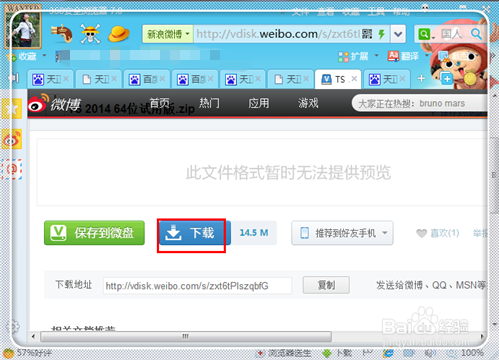The width and height of the screenshot is (499, 360).
Task: Toggle the green lightning speed mode icon
Action: point(382,34)
